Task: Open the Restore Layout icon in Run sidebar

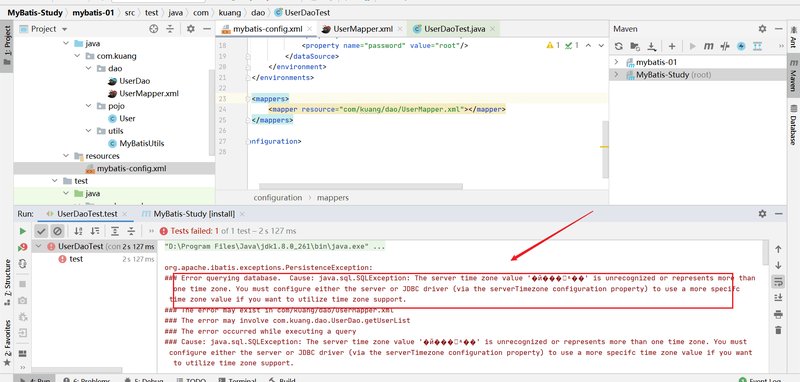Action: point(22,353)
